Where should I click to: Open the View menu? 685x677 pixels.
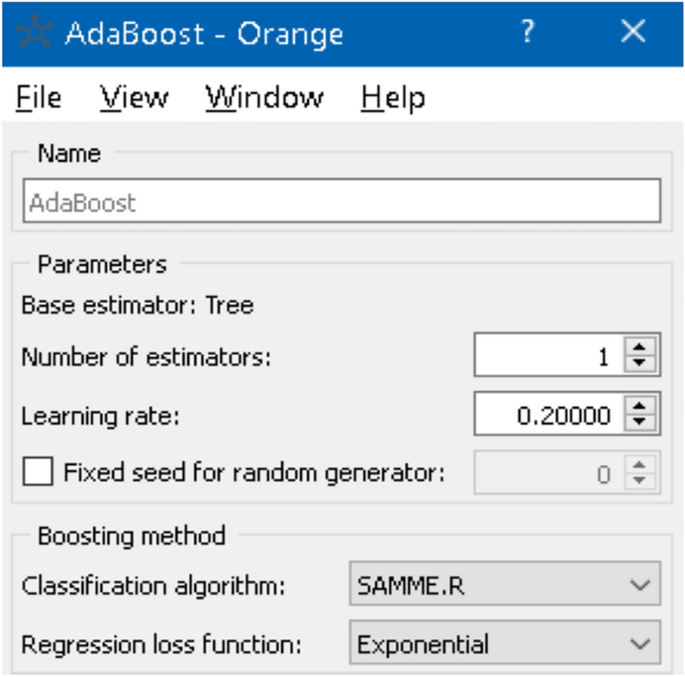click(x=134, y=97)
